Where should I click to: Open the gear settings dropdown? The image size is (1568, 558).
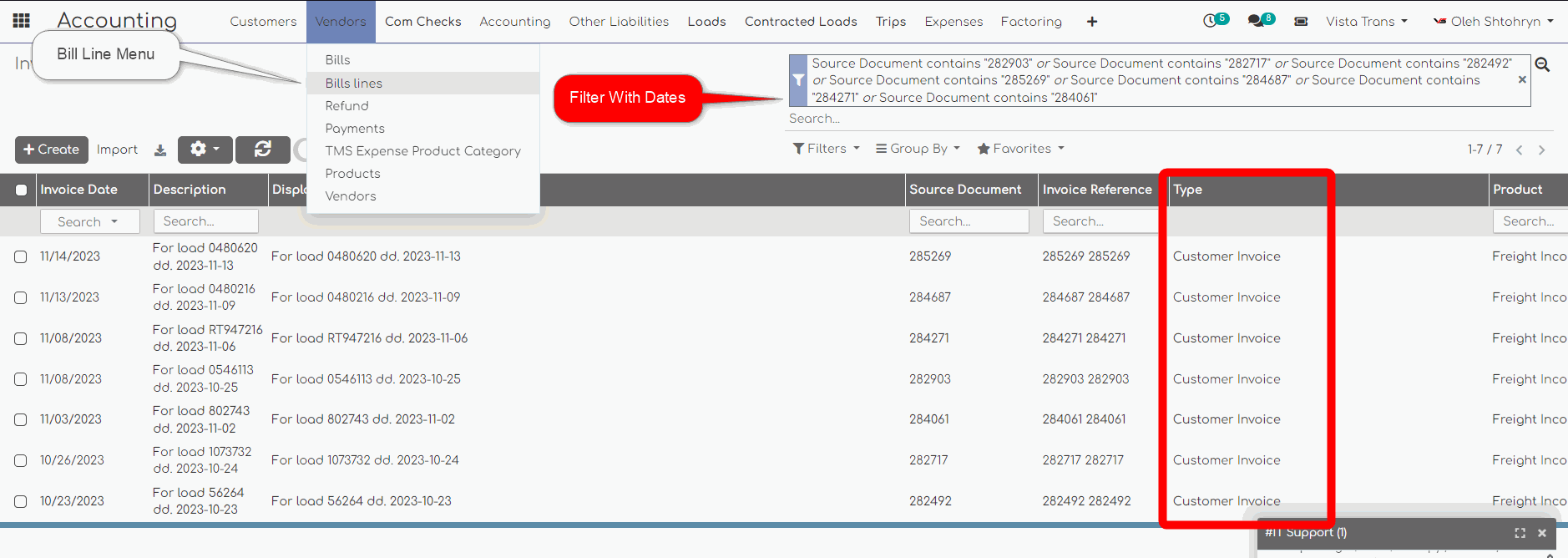tap(205, 150)
